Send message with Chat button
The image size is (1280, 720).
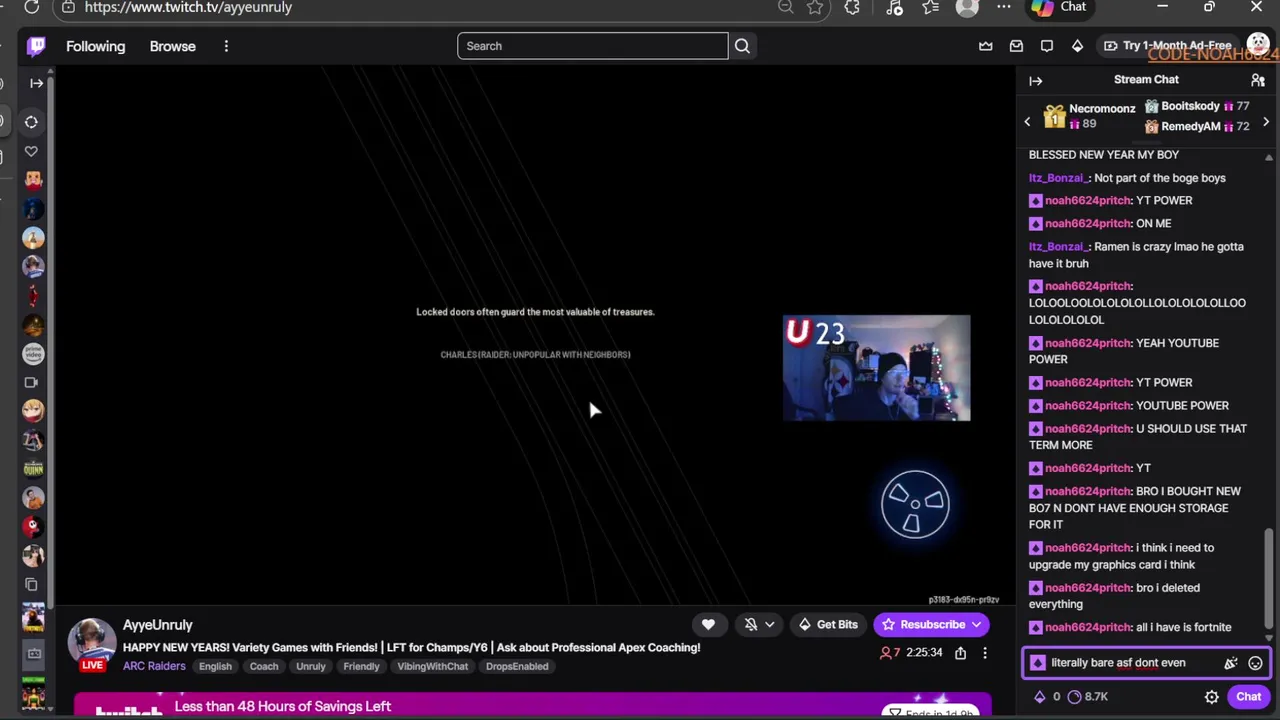[x=1249, y=697]
